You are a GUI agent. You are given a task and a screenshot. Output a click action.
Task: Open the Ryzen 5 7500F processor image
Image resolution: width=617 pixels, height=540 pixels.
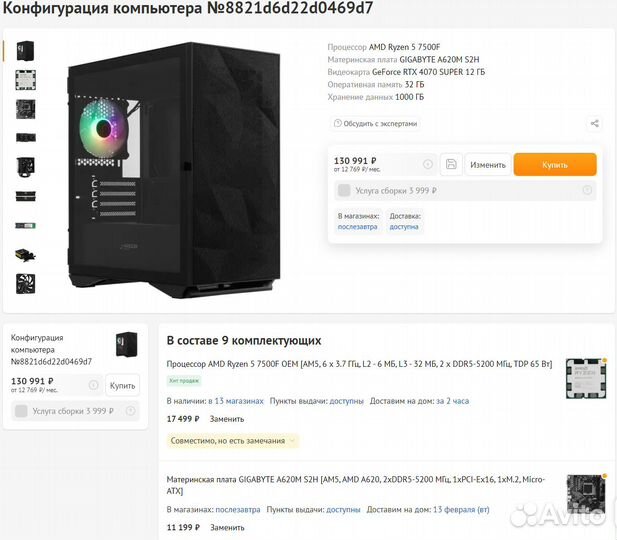pyautogui.click(x=586, y=378)
